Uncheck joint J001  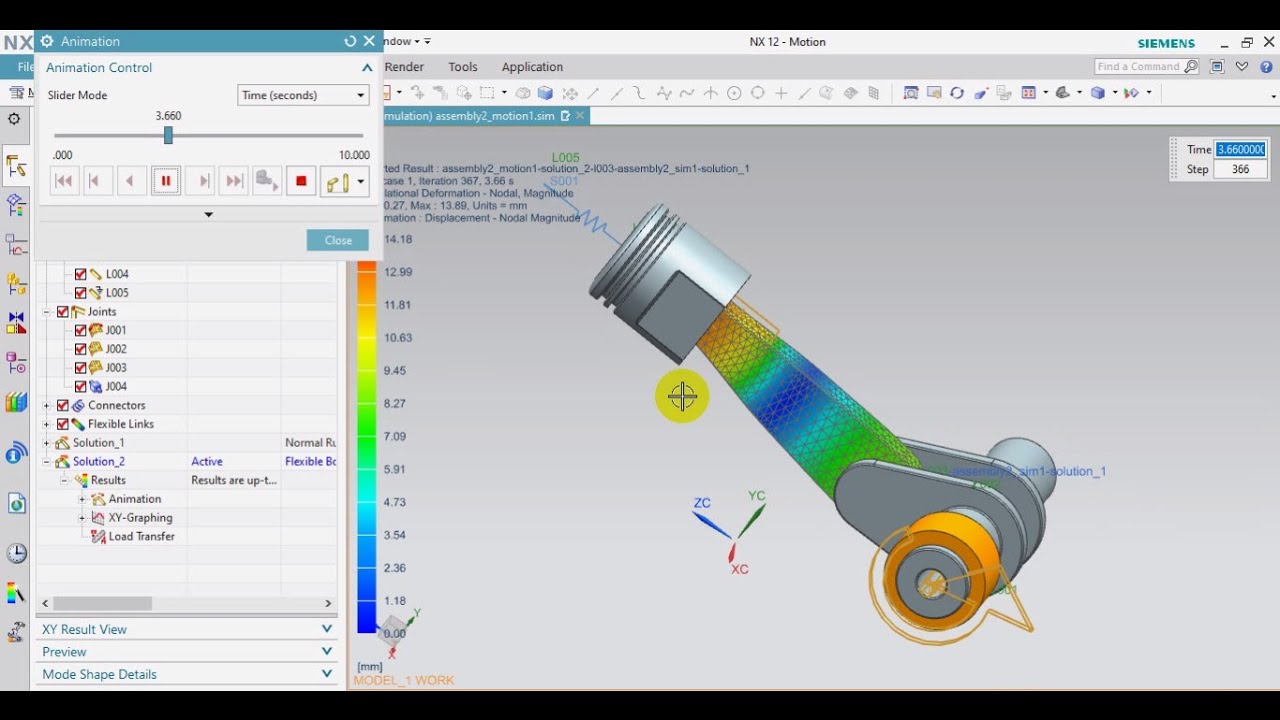pos(81,330)
